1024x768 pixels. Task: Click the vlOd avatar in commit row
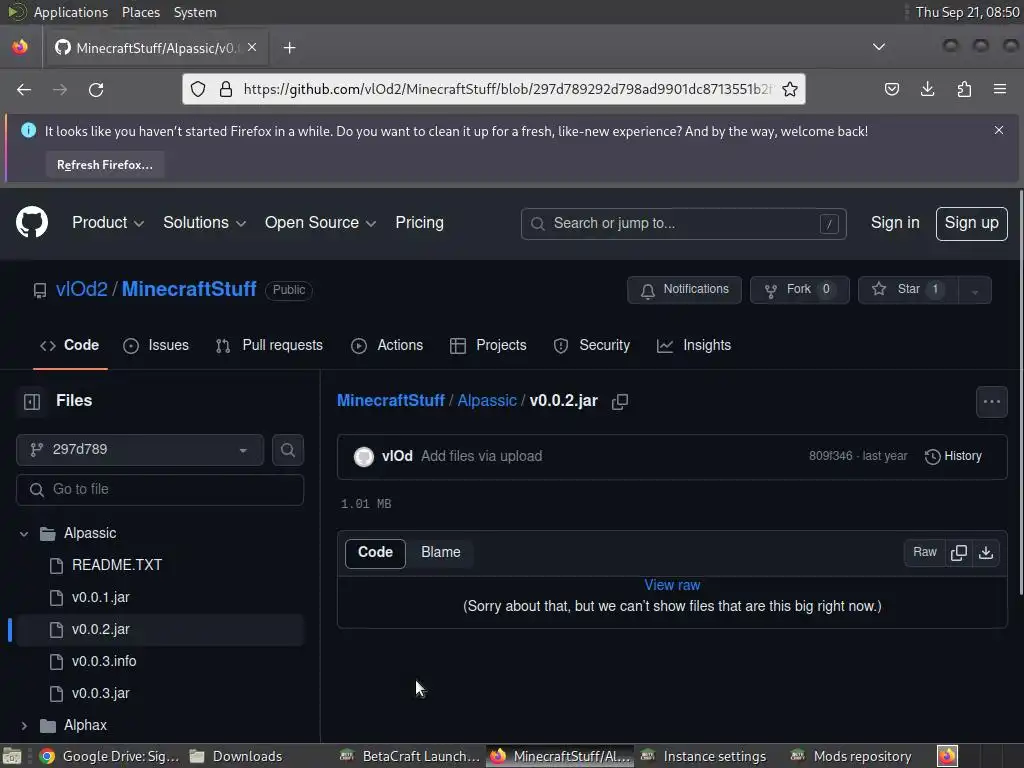364,456
